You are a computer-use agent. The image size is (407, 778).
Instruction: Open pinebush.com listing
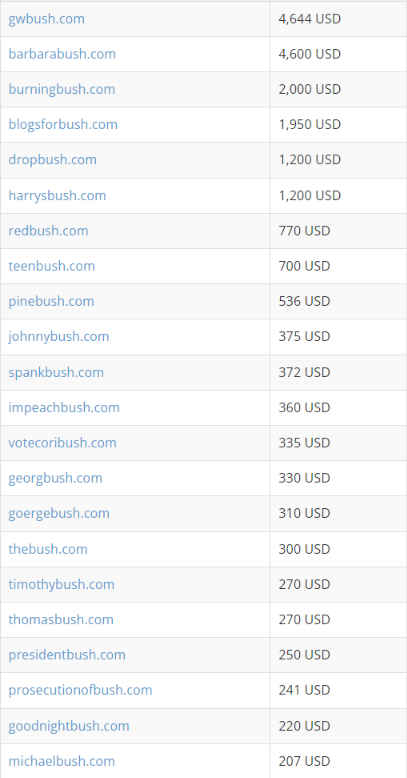pyautogui.click(x=51, y=301)
